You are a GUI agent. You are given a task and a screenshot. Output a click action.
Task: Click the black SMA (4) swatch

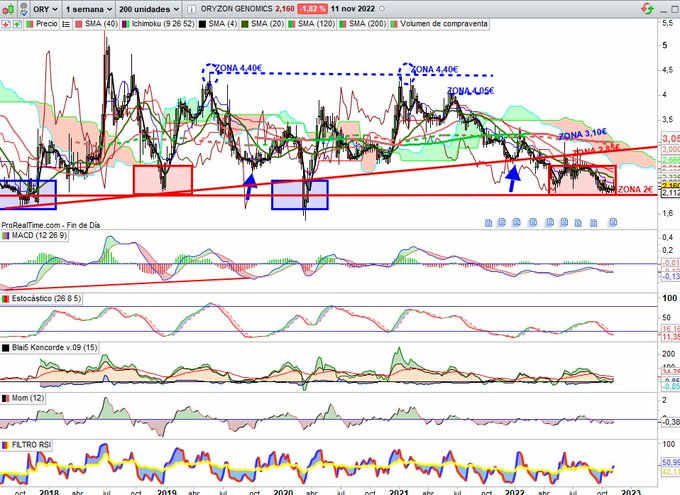(202, 24)
